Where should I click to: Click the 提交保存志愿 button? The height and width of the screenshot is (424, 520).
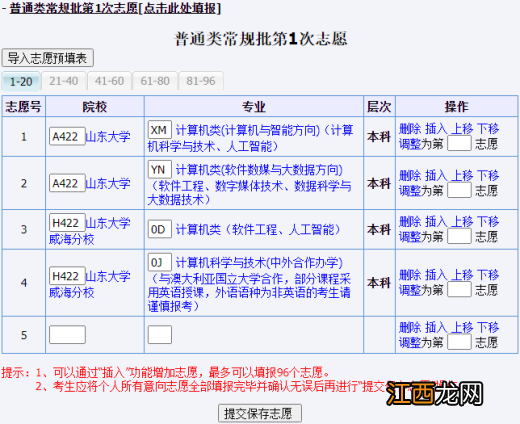tap(260, 413)
